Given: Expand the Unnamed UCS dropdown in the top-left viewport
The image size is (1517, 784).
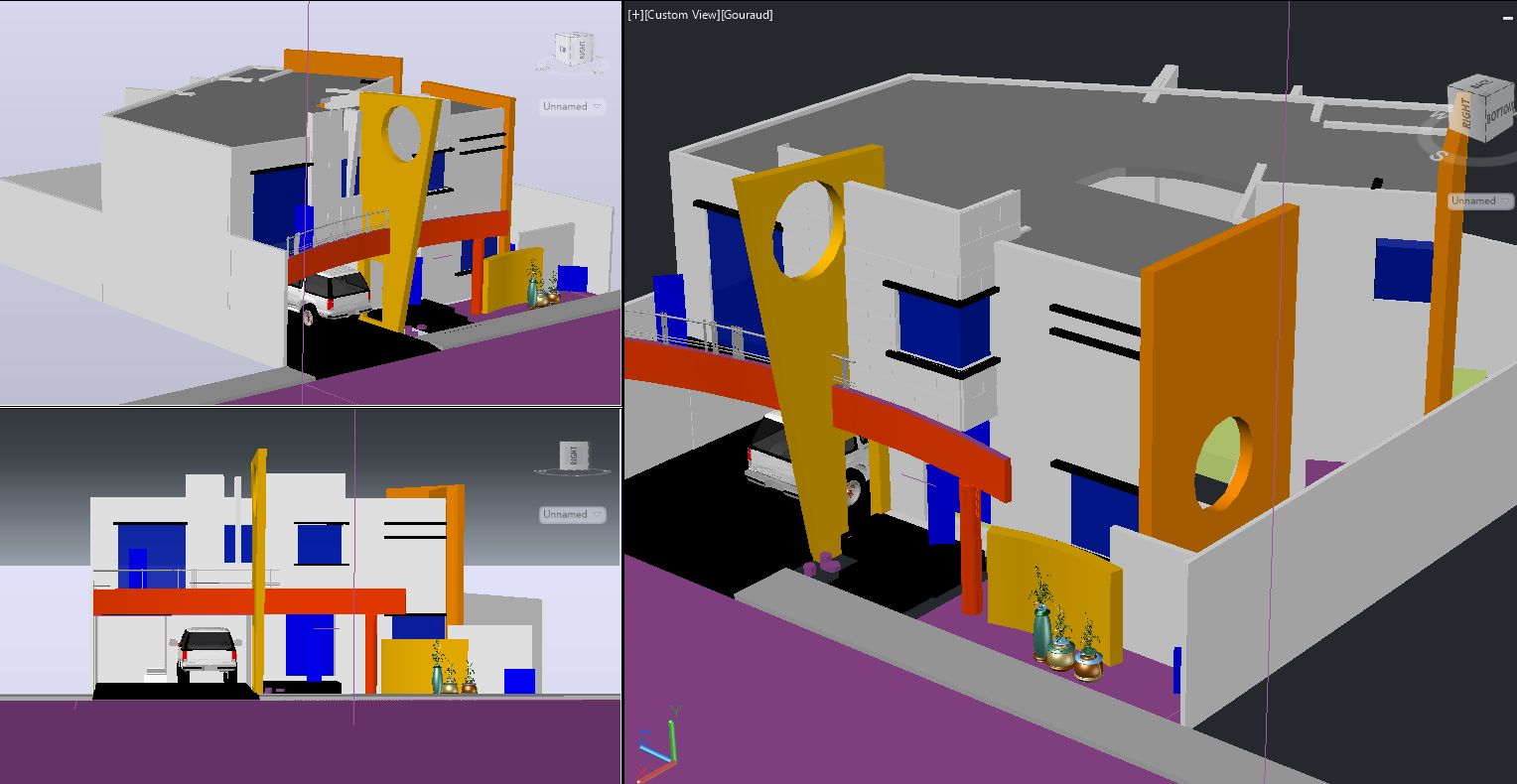Looking at the screenshot, I should tap(572, 106).
